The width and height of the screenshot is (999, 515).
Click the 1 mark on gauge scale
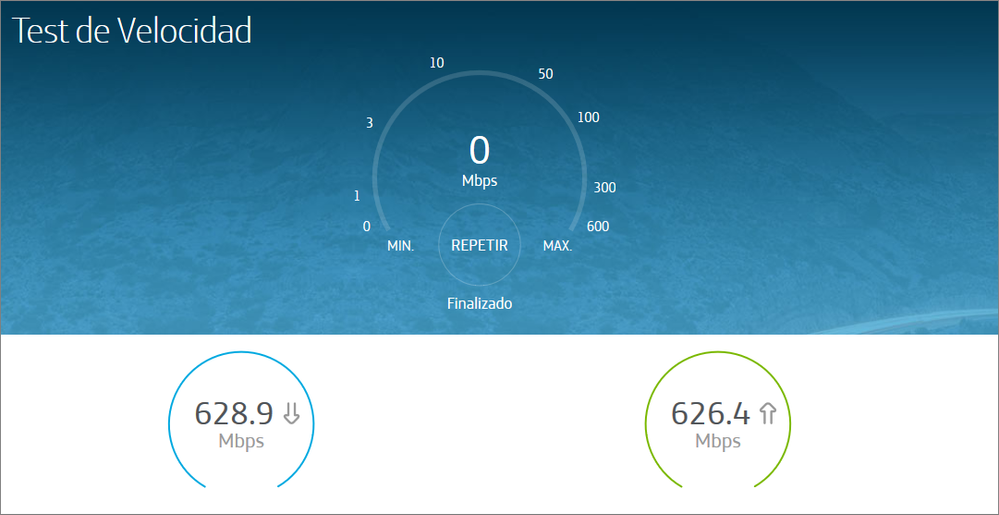[x=357, y=196]
